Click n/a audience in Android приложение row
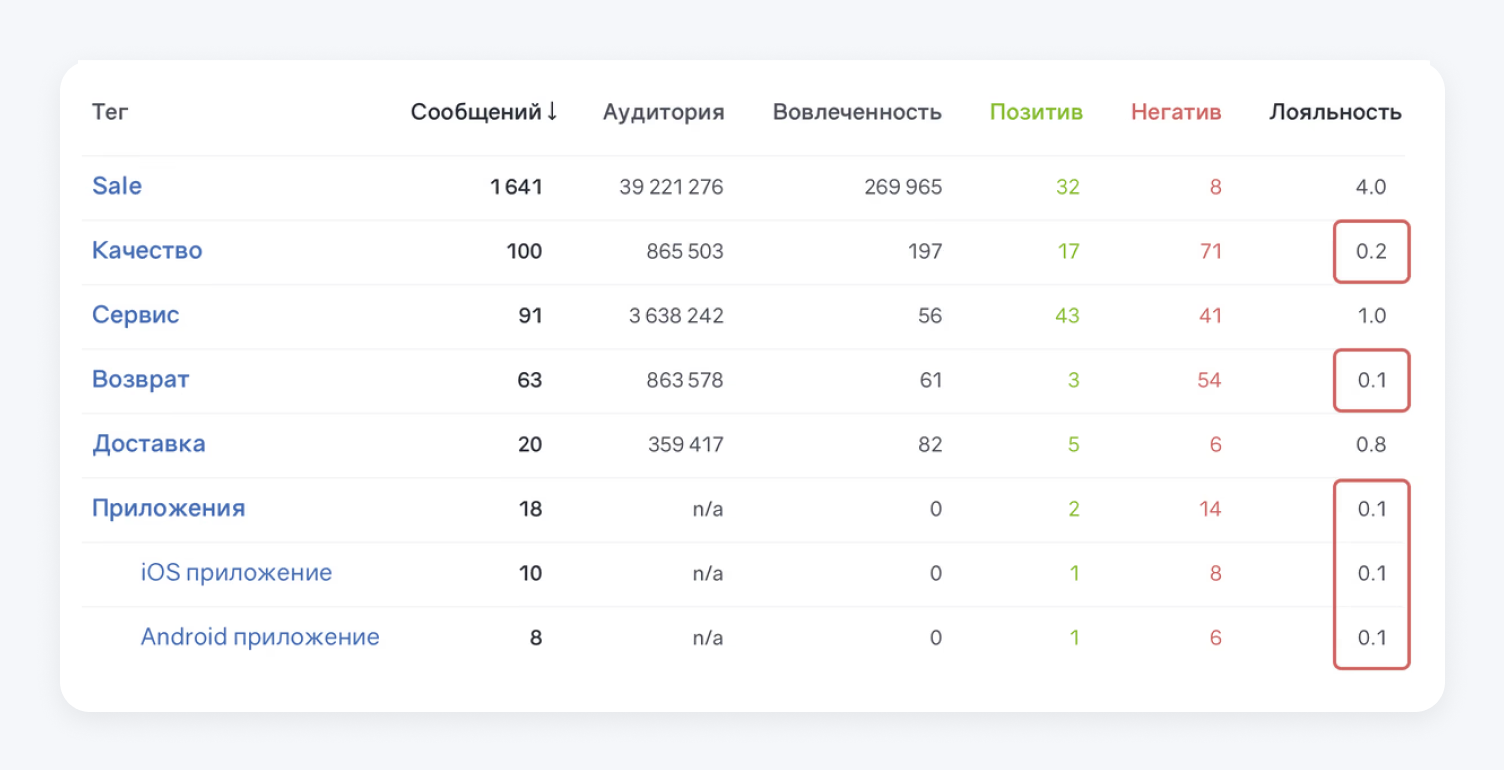 (708, 637)
